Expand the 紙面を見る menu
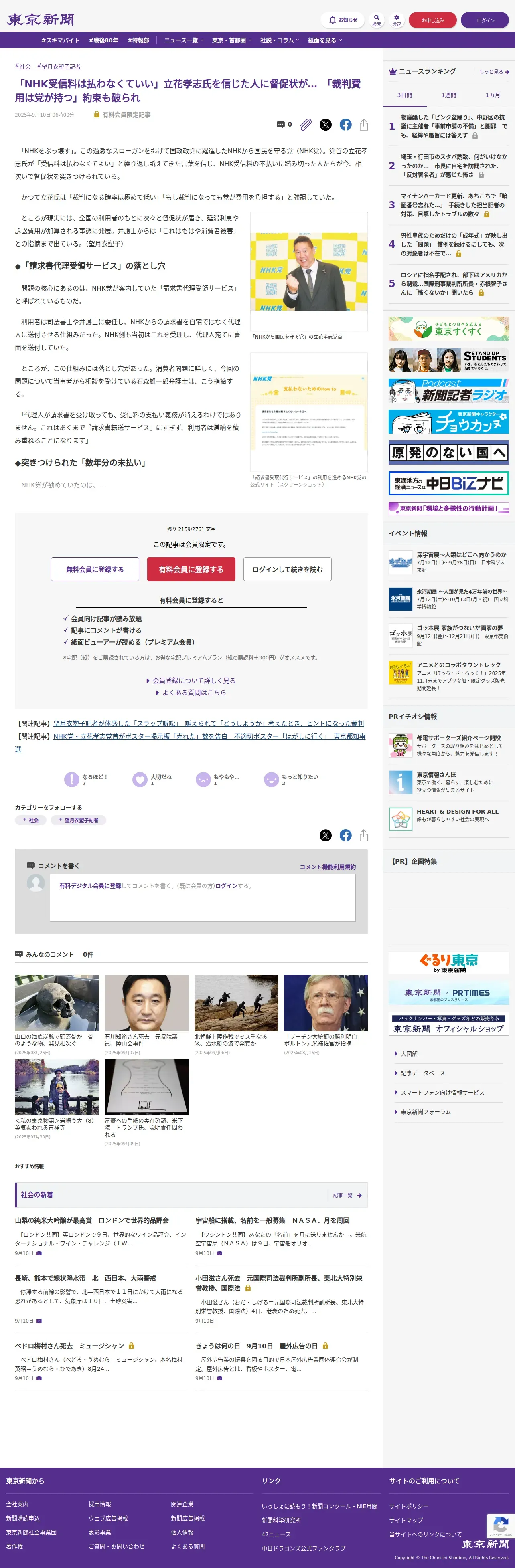The image size is (515, 1568). point(325,40)
